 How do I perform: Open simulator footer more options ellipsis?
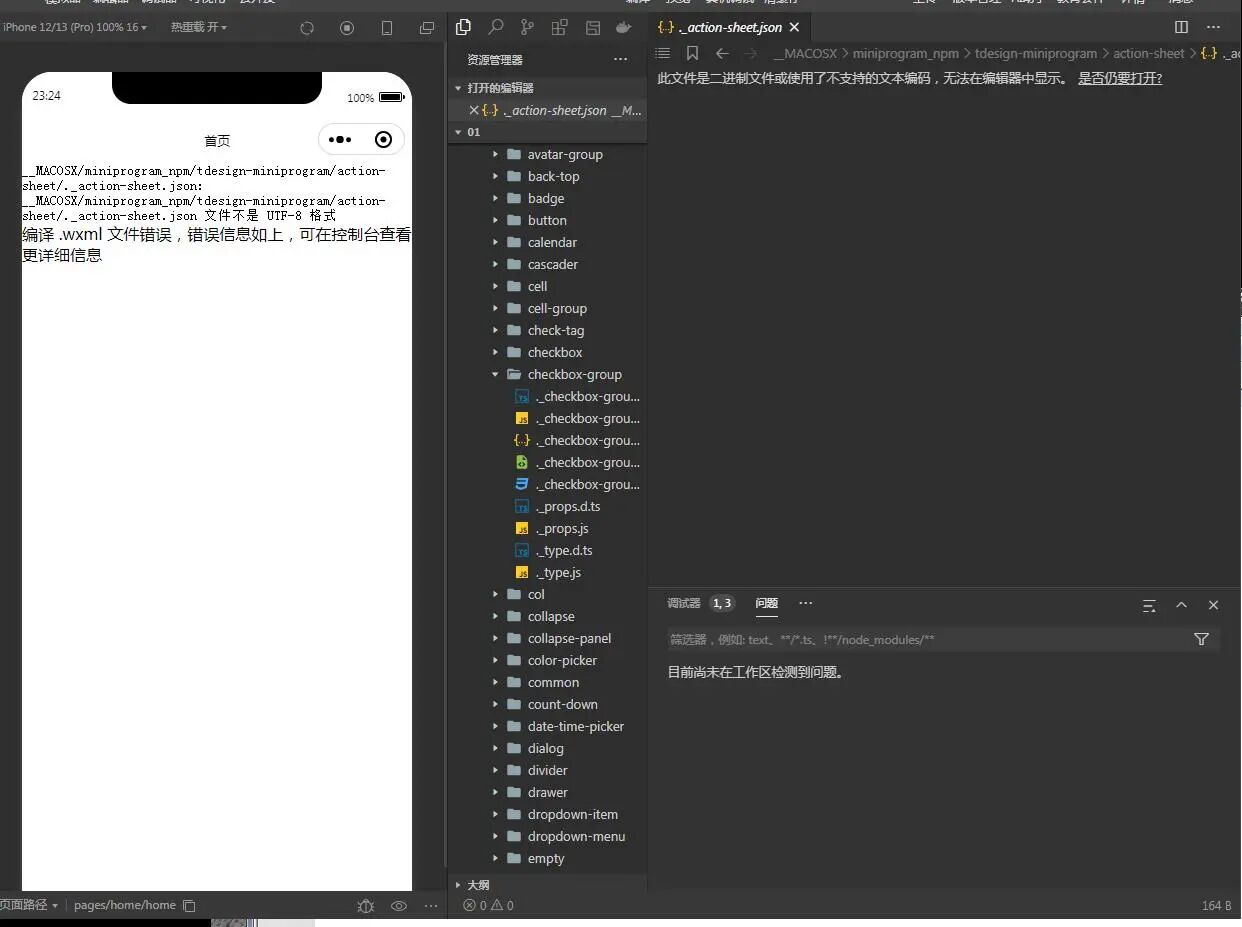pyautogui.click(x=431, y=905)
